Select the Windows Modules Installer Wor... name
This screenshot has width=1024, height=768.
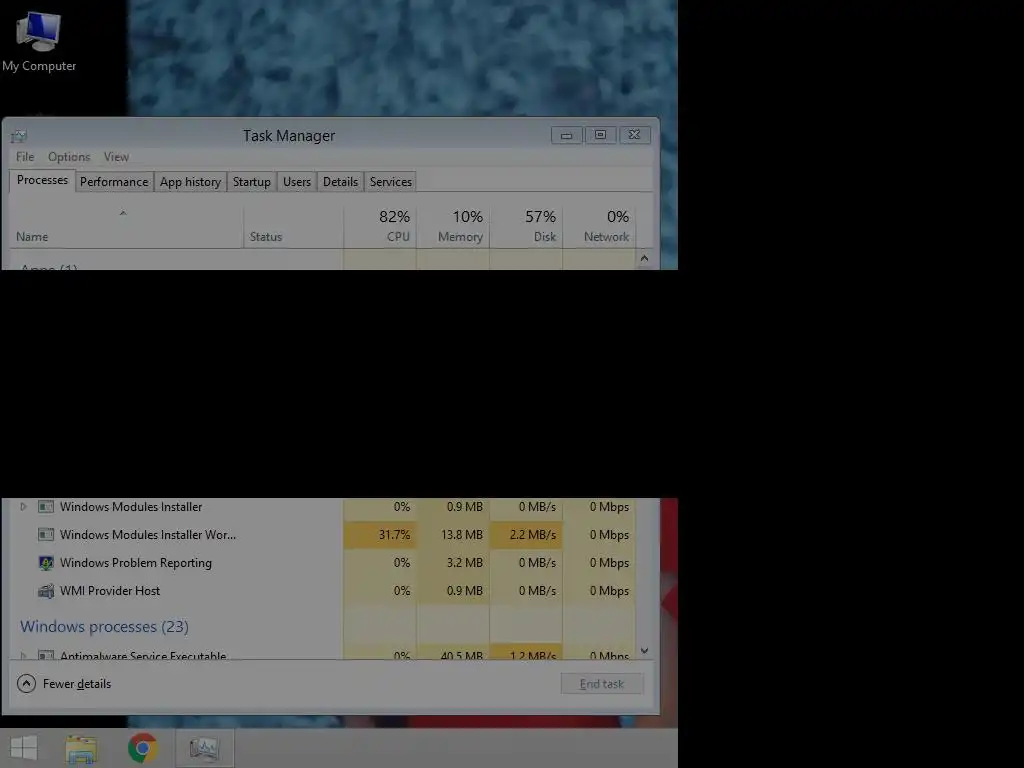pos(148,535)
